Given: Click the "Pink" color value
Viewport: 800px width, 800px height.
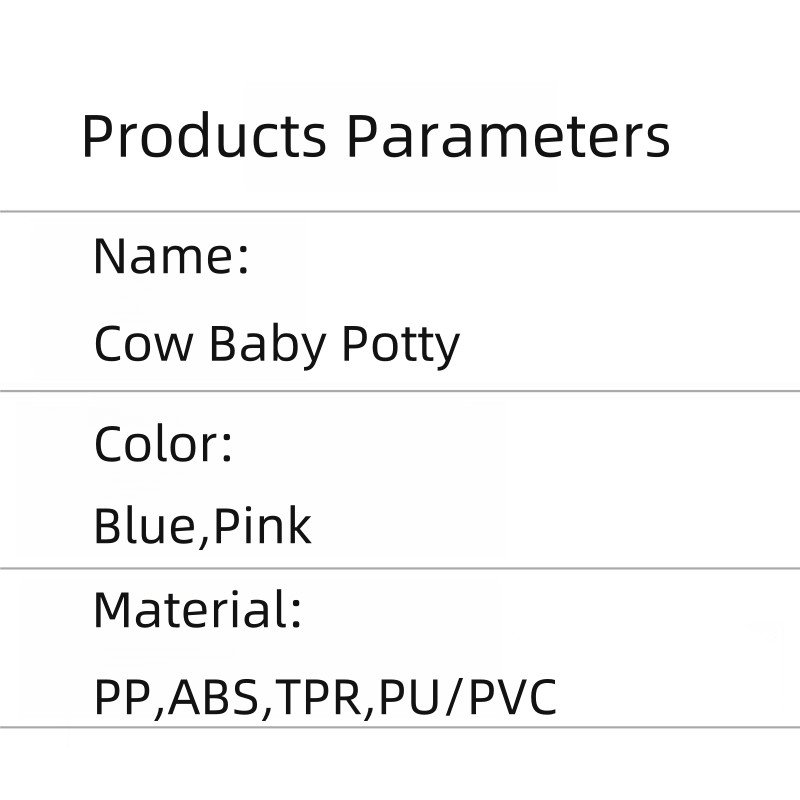Looking at the screenshot, I should tap(263, 526).
